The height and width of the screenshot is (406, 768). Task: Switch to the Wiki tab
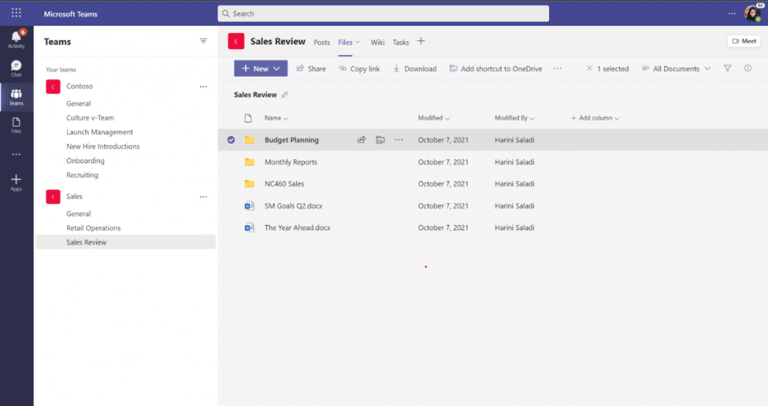pos(377,42)
